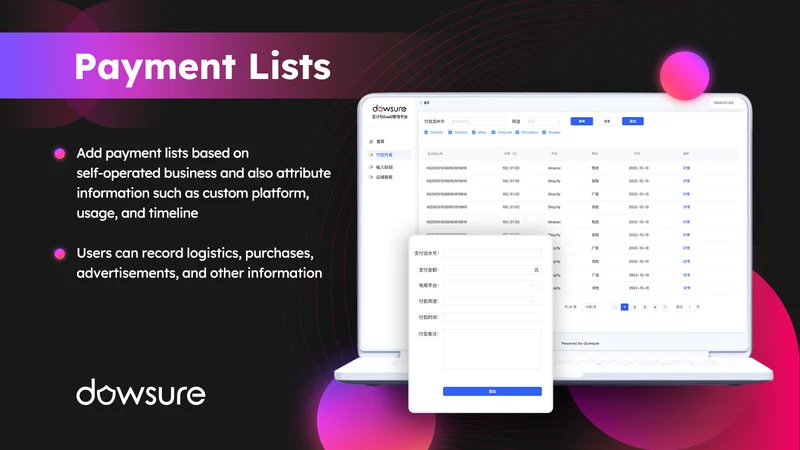Image resolution: width=800 pixels, height=450 pixels.
Task: Open the details link in the first table row
Action: point(686,168)
